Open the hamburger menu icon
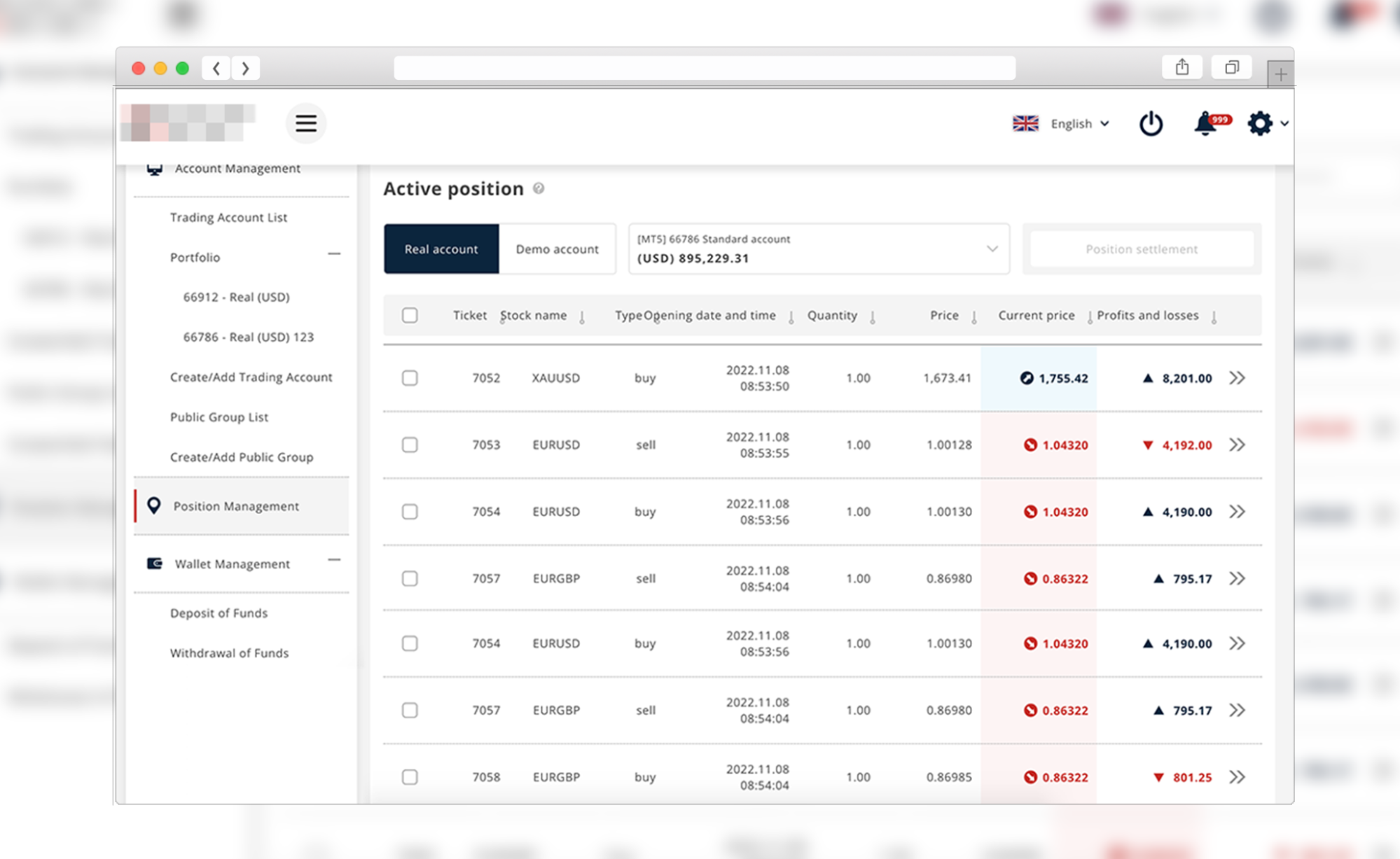1400x859 pixels. [x=305, y=124]
